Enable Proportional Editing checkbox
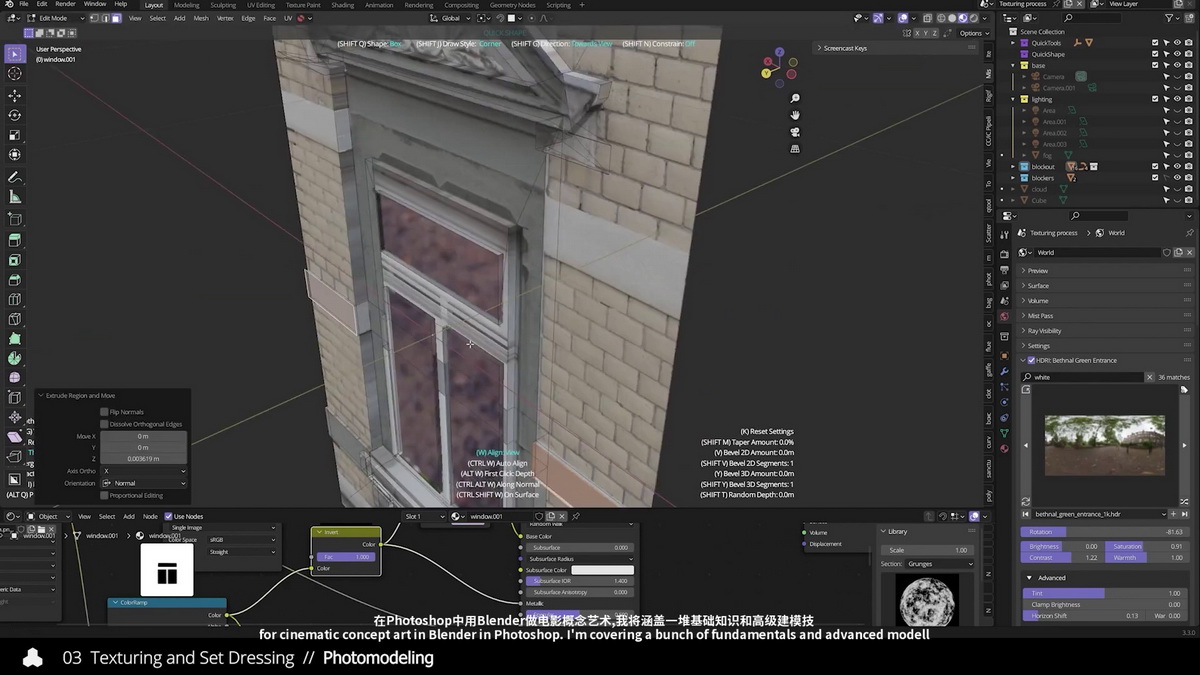 click(x=104, y=495)
